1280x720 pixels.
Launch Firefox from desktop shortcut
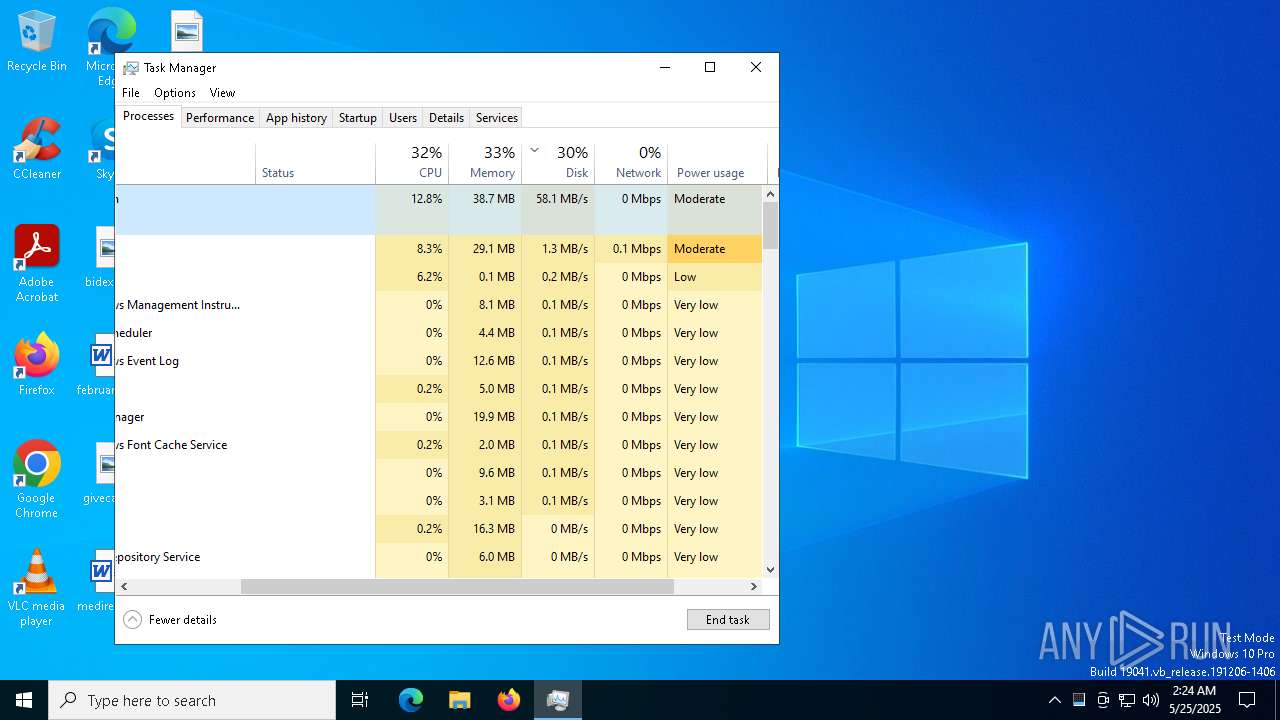(37, 366)
